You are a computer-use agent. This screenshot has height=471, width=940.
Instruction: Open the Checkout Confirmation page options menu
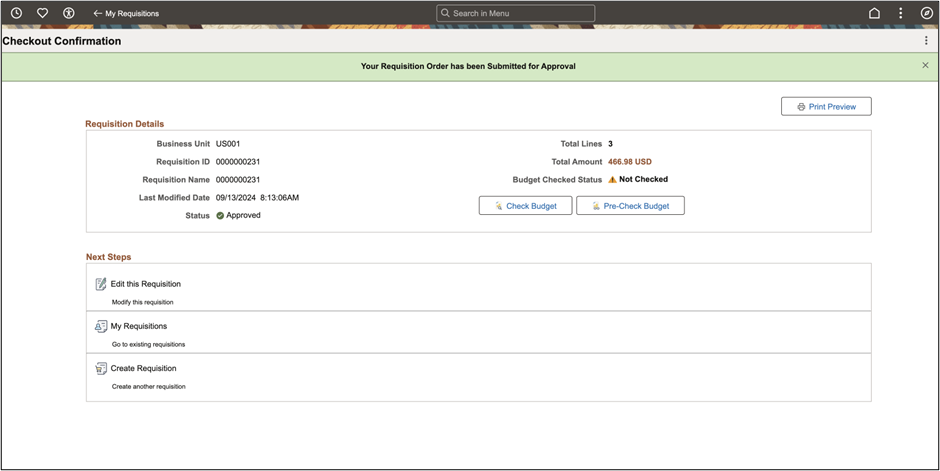tap(926, 41)
